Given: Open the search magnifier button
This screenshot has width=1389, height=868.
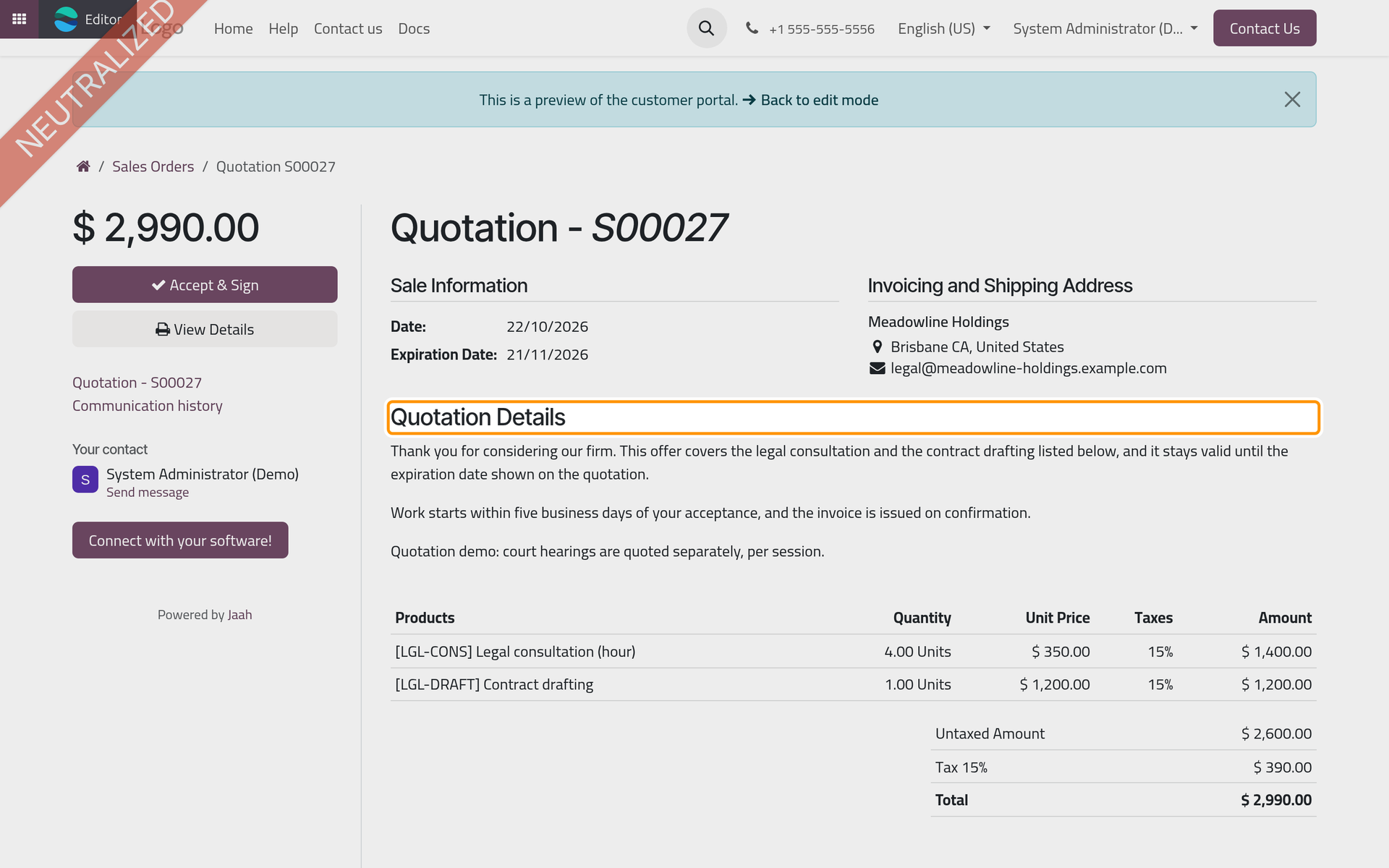Looking at the screenshot, I should 706,28.
